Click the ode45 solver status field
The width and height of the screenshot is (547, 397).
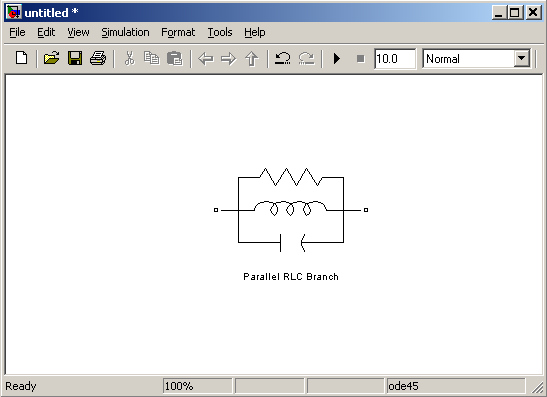point(456,386)
